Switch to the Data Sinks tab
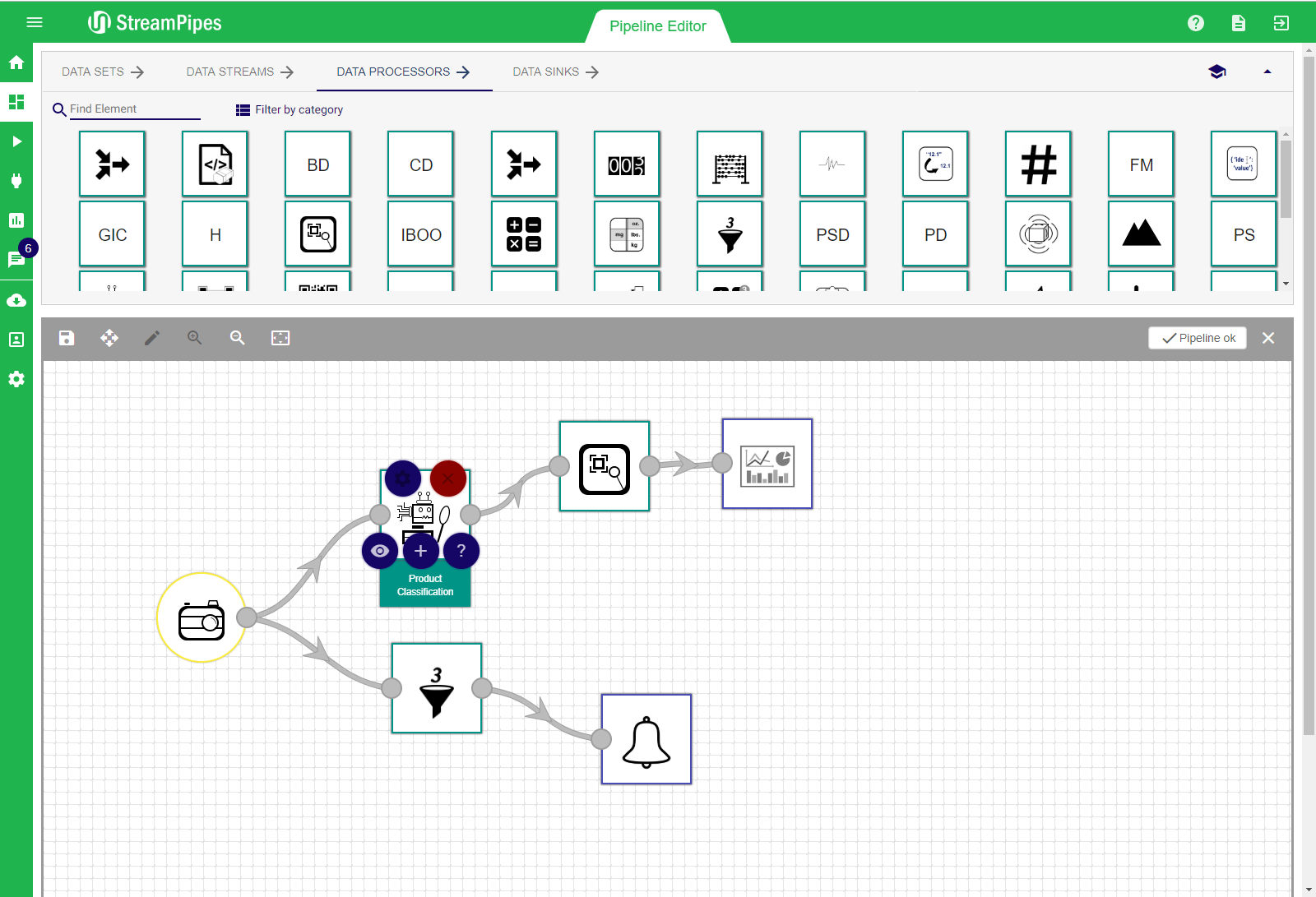Screen dimensions: 1316x897 (555, 72)
